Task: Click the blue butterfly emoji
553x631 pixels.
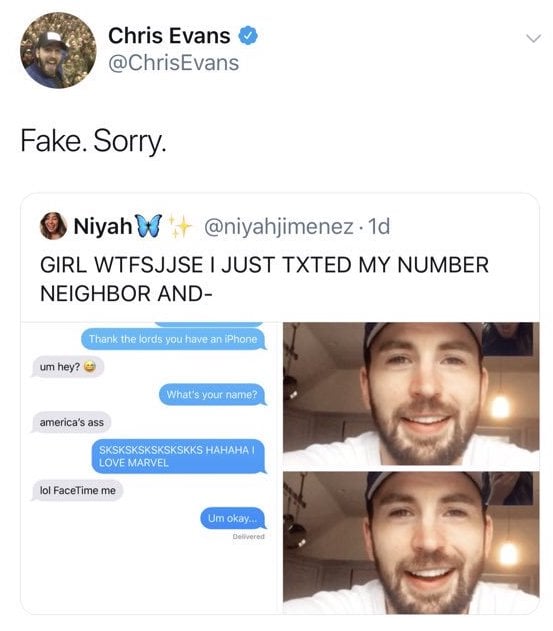Action: click(149, 225)
